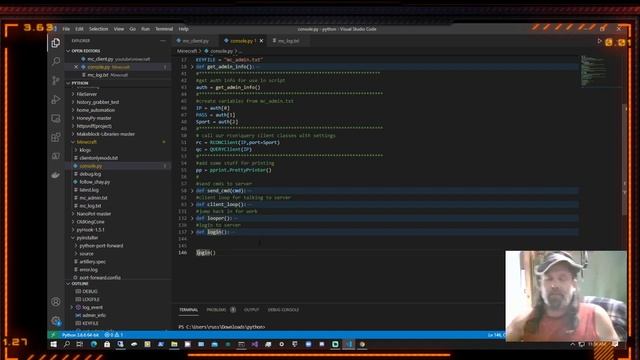Expand the FileServer folder

click(x=87, y=94)
